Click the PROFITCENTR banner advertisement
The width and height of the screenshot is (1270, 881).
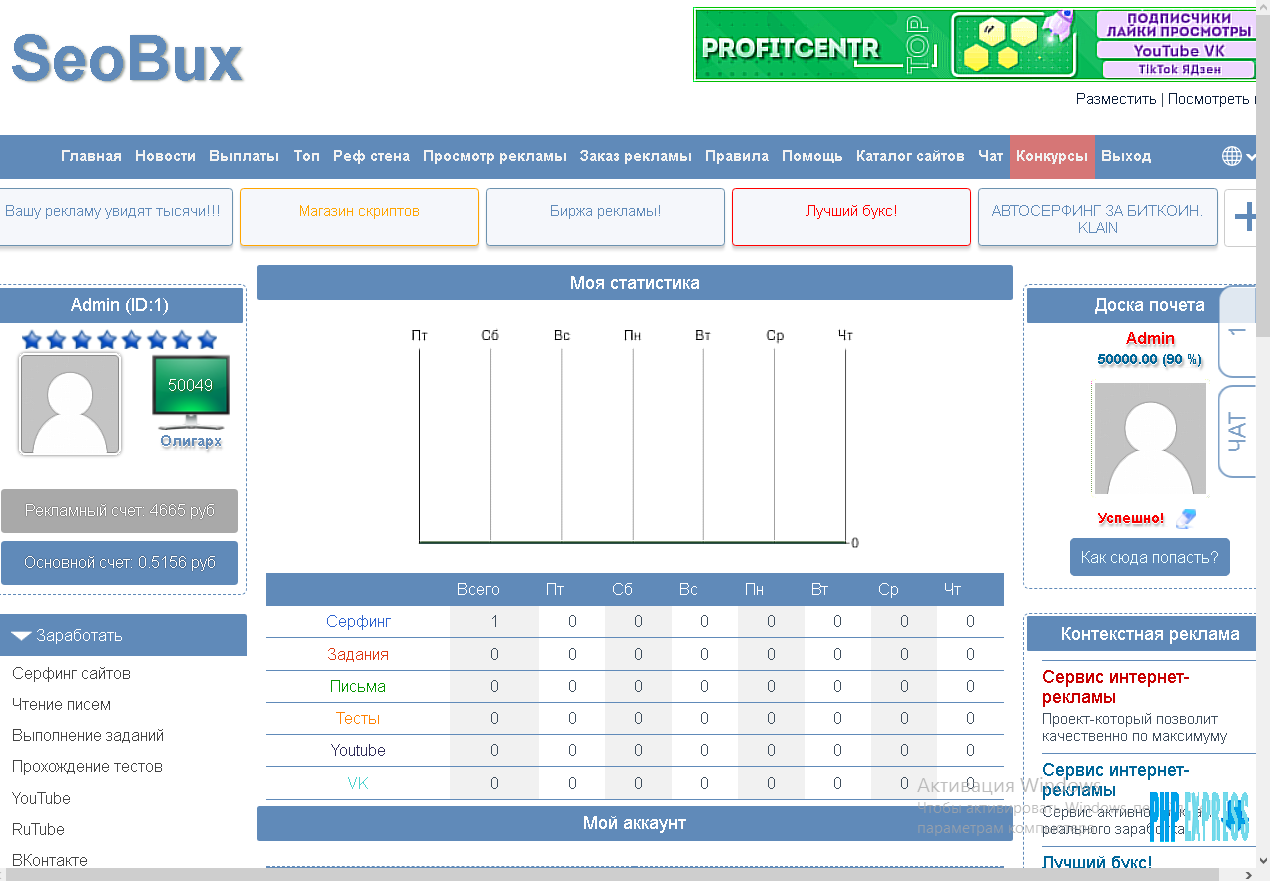click(975, 45)
